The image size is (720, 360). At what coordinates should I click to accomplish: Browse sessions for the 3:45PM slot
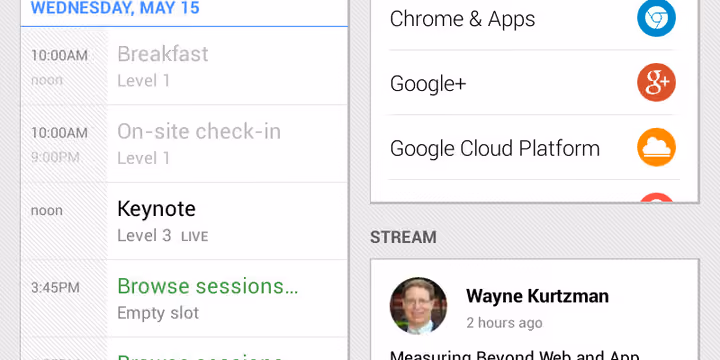tap(208, 286)
